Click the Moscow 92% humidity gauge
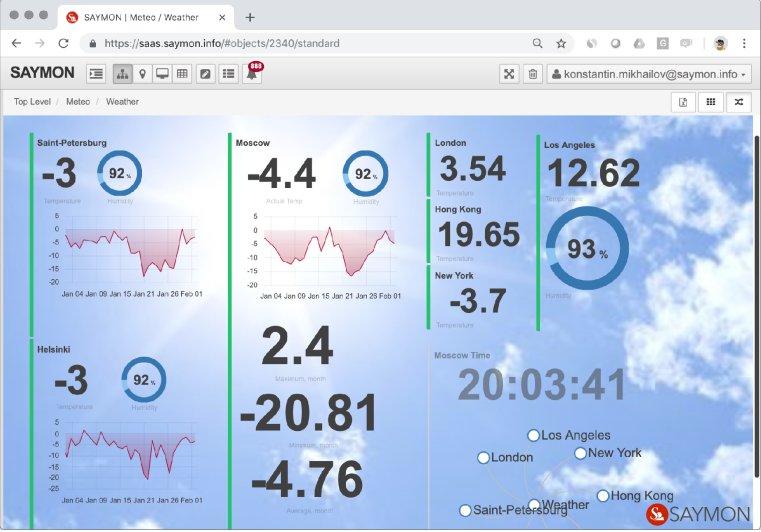Image resolution: width=761 pixels, height=532 pixels. pos(365,174)
